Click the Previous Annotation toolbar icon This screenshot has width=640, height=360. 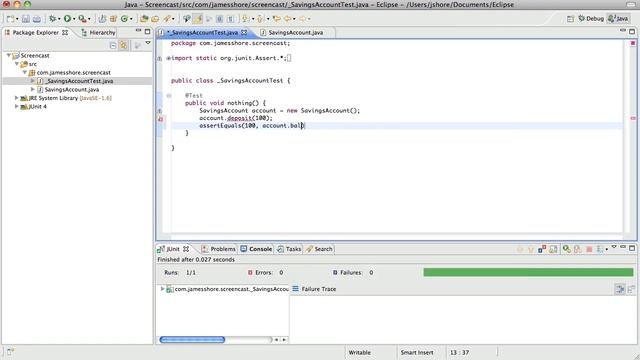pos(260,19)
